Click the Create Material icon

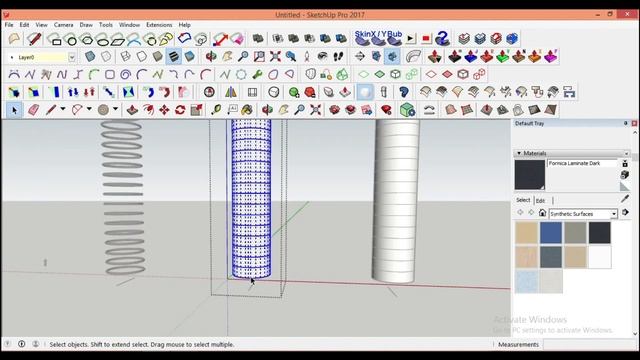[x=624, y=175]
